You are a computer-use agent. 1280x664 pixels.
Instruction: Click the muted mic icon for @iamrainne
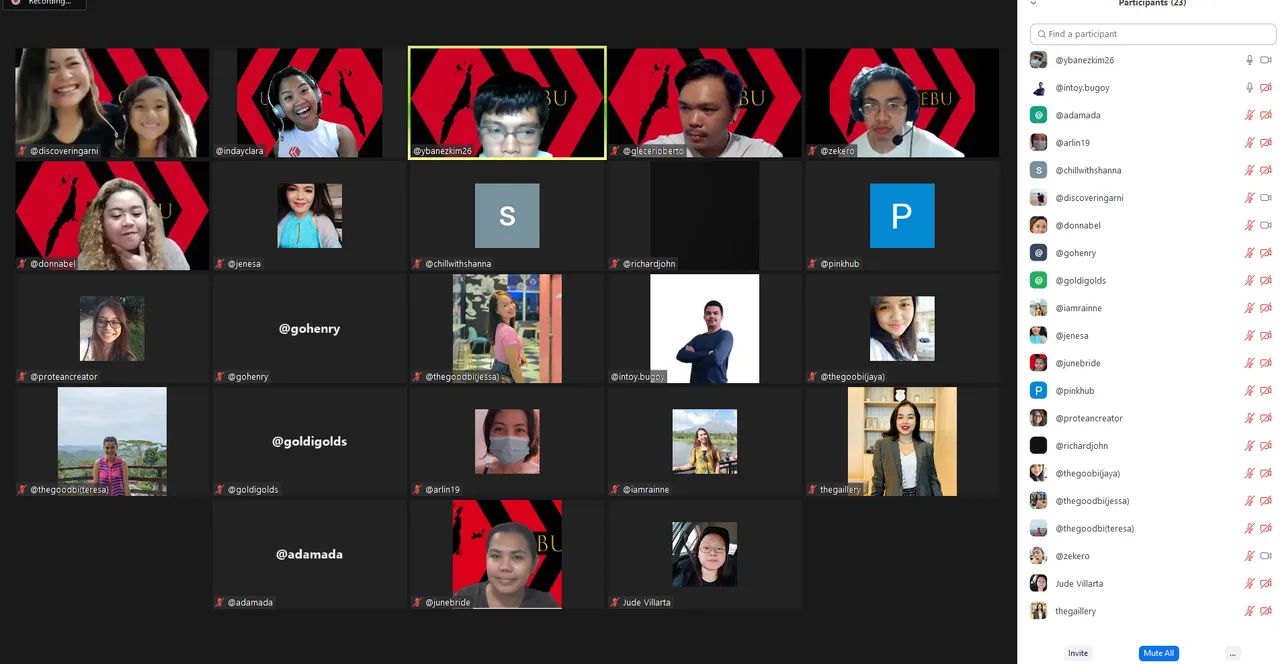1249,308
